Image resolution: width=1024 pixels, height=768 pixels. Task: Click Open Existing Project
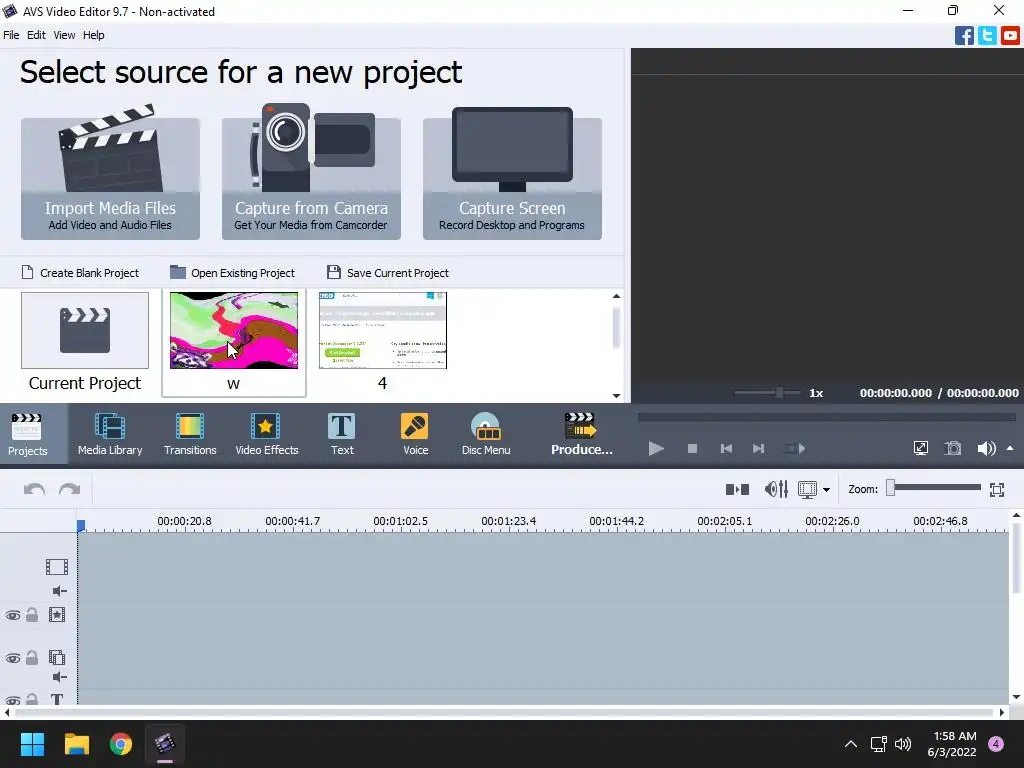232,273
